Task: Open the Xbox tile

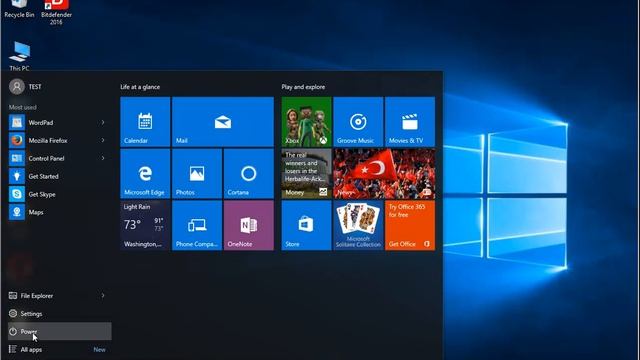Action: click(x=307, y=122)
